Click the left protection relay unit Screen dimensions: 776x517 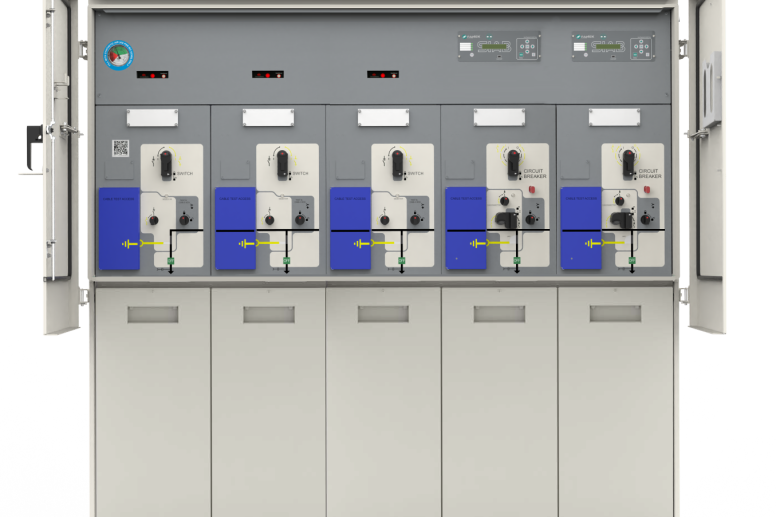point(500,46)
